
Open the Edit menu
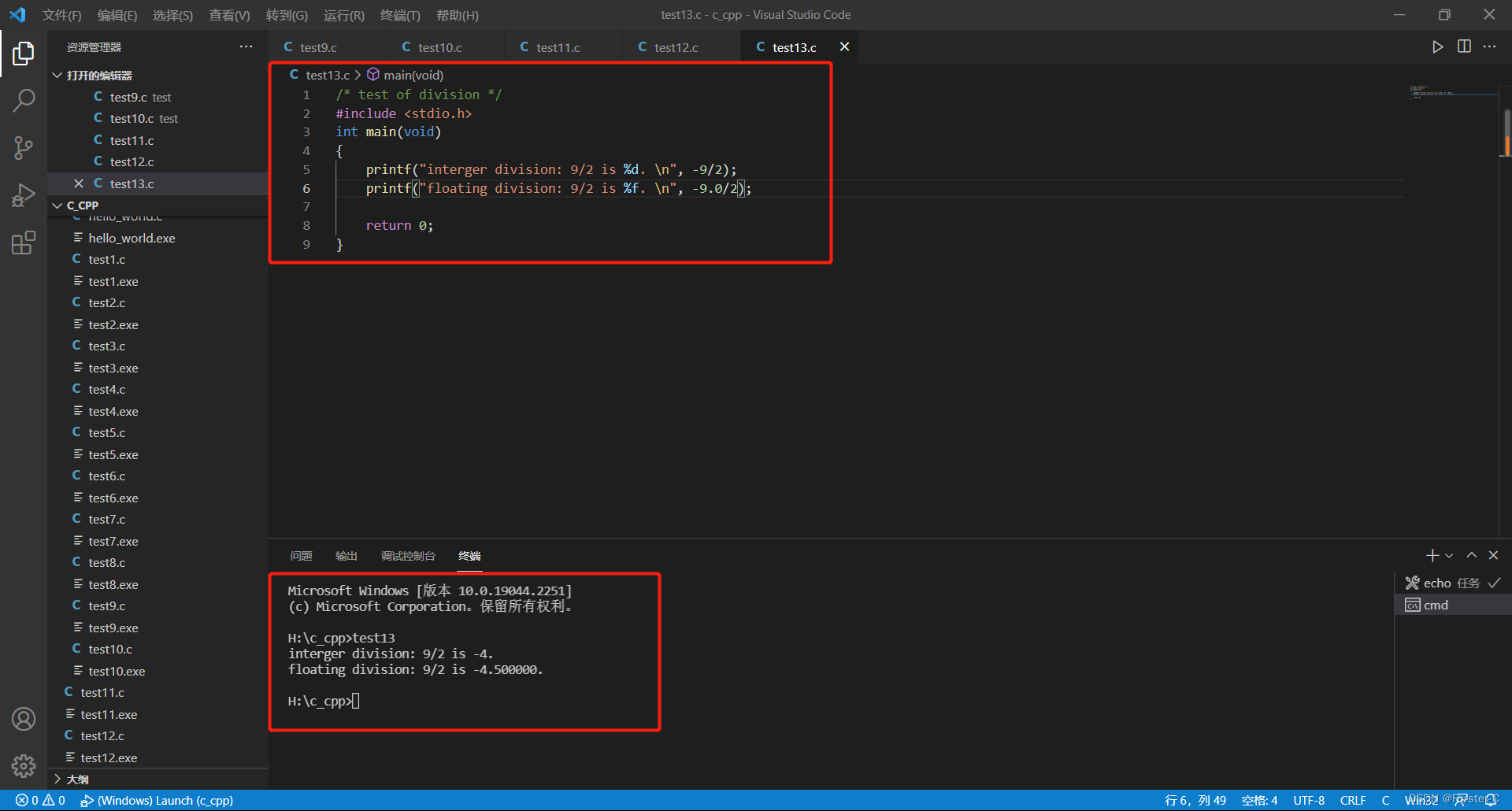click(117, 15)
